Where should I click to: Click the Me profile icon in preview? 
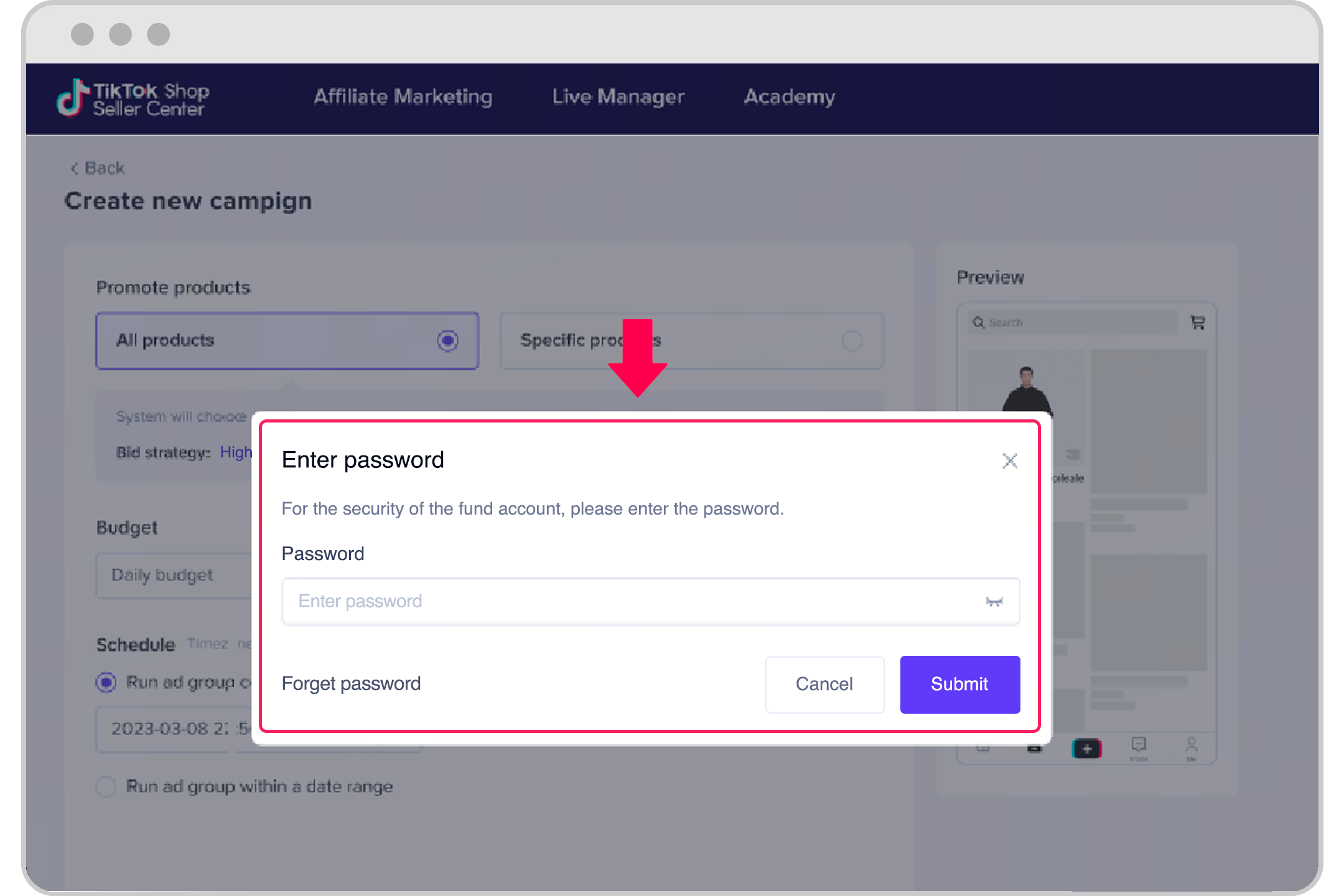[x=1191, y=746]
